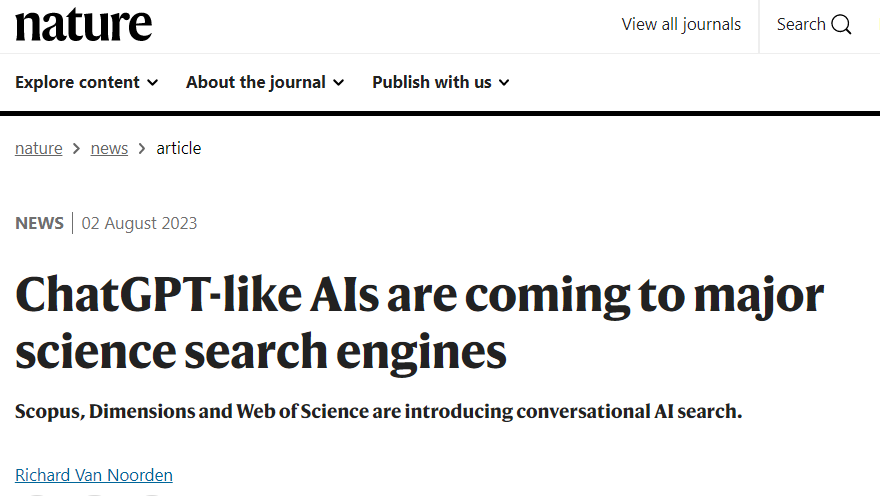
Task: Click the nature logo
Action: [x=84, y=25]
